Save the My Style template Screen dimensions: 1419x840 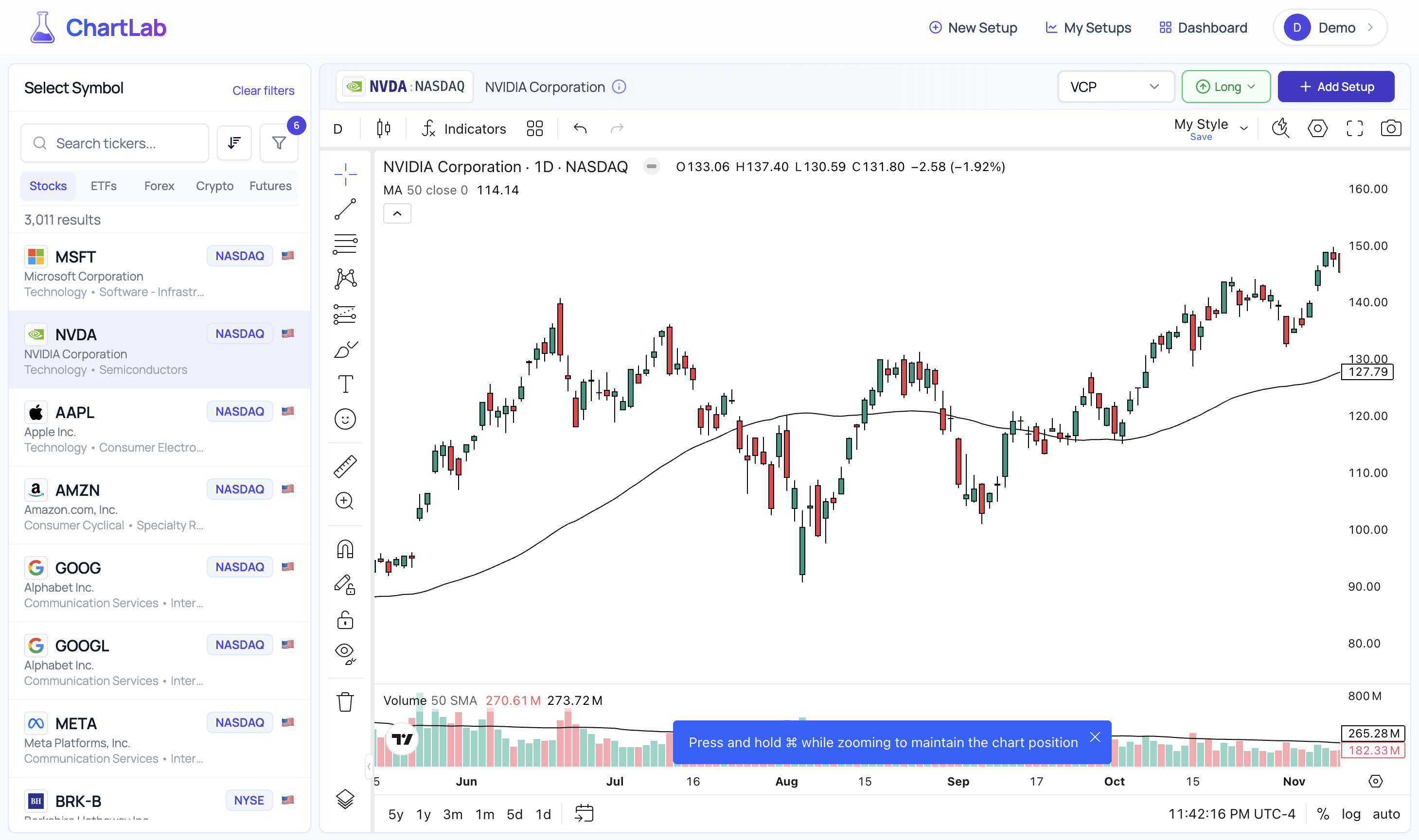(x=1201, y=137)
